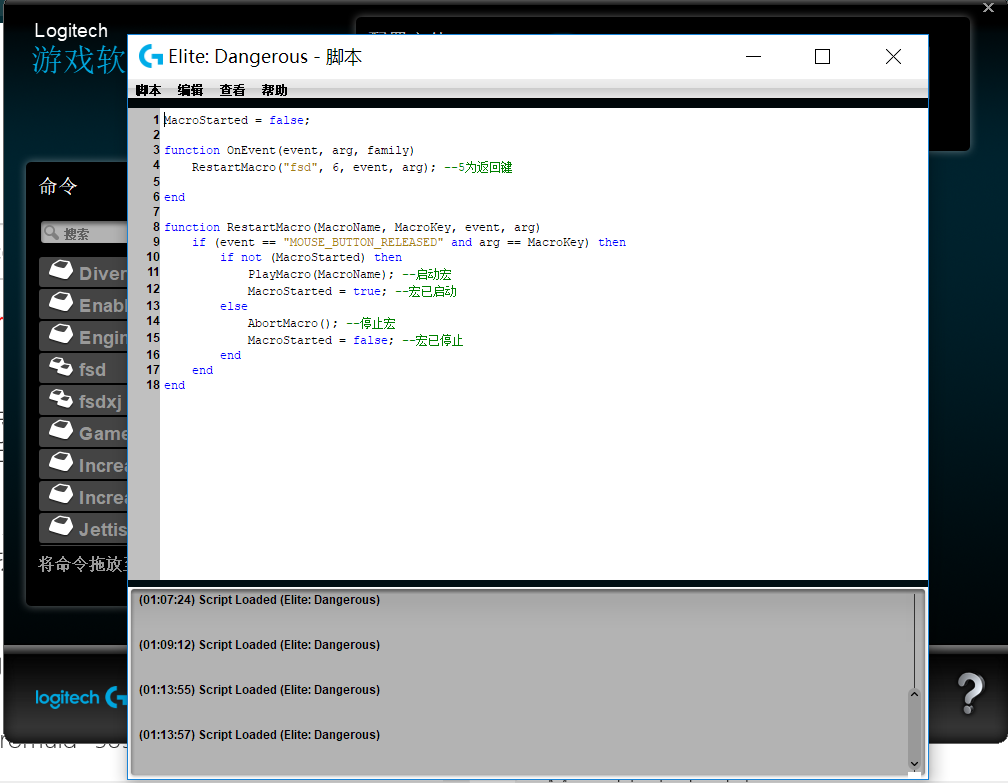Click the output log scroll up arrow

914,695
